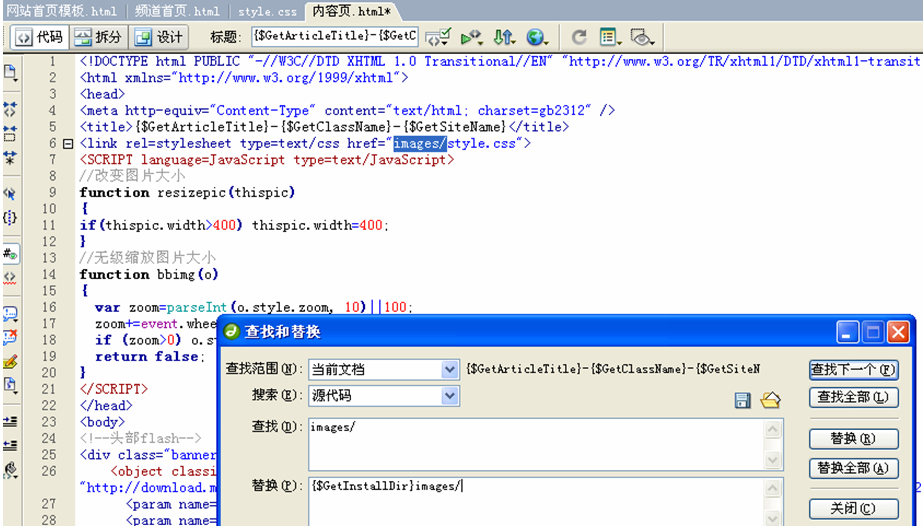Open the style.css tab

point(267,11)
